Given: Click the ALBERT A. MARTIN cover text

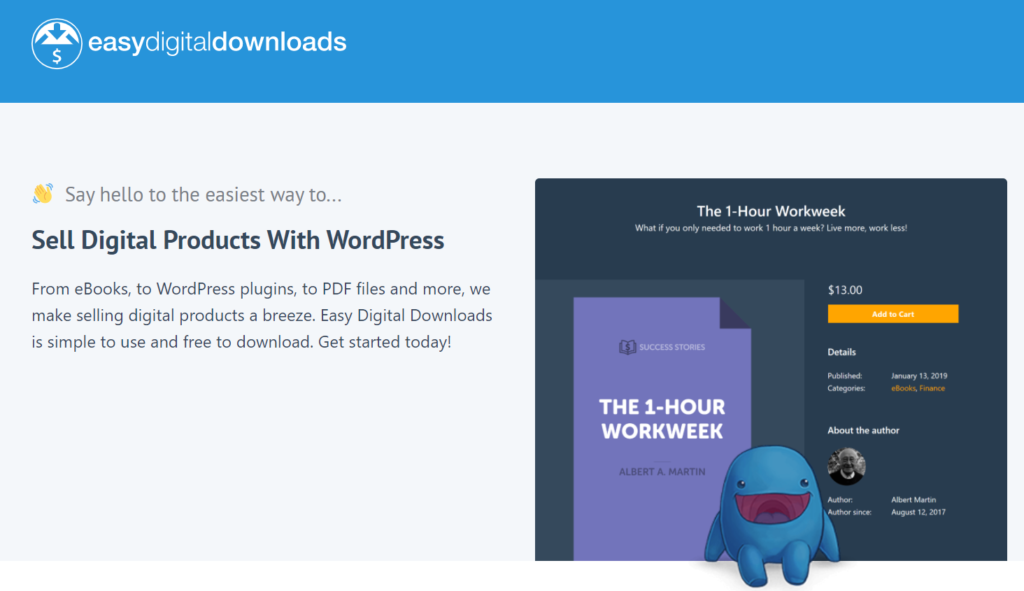Looking at the screenshot, I should pos(662,471).
